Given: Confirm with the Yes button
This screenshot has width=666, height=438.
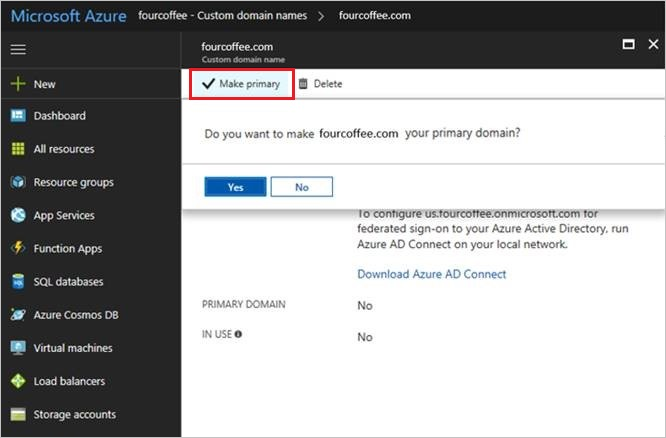Looking at the screenshot, I should [x=235, y=187].
